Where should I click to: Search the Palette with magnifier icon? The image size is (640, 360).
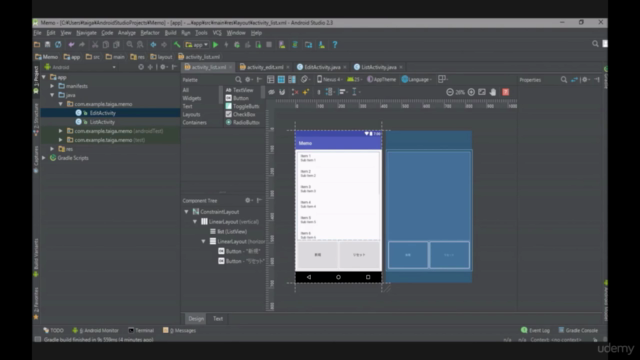pos(238,80)
